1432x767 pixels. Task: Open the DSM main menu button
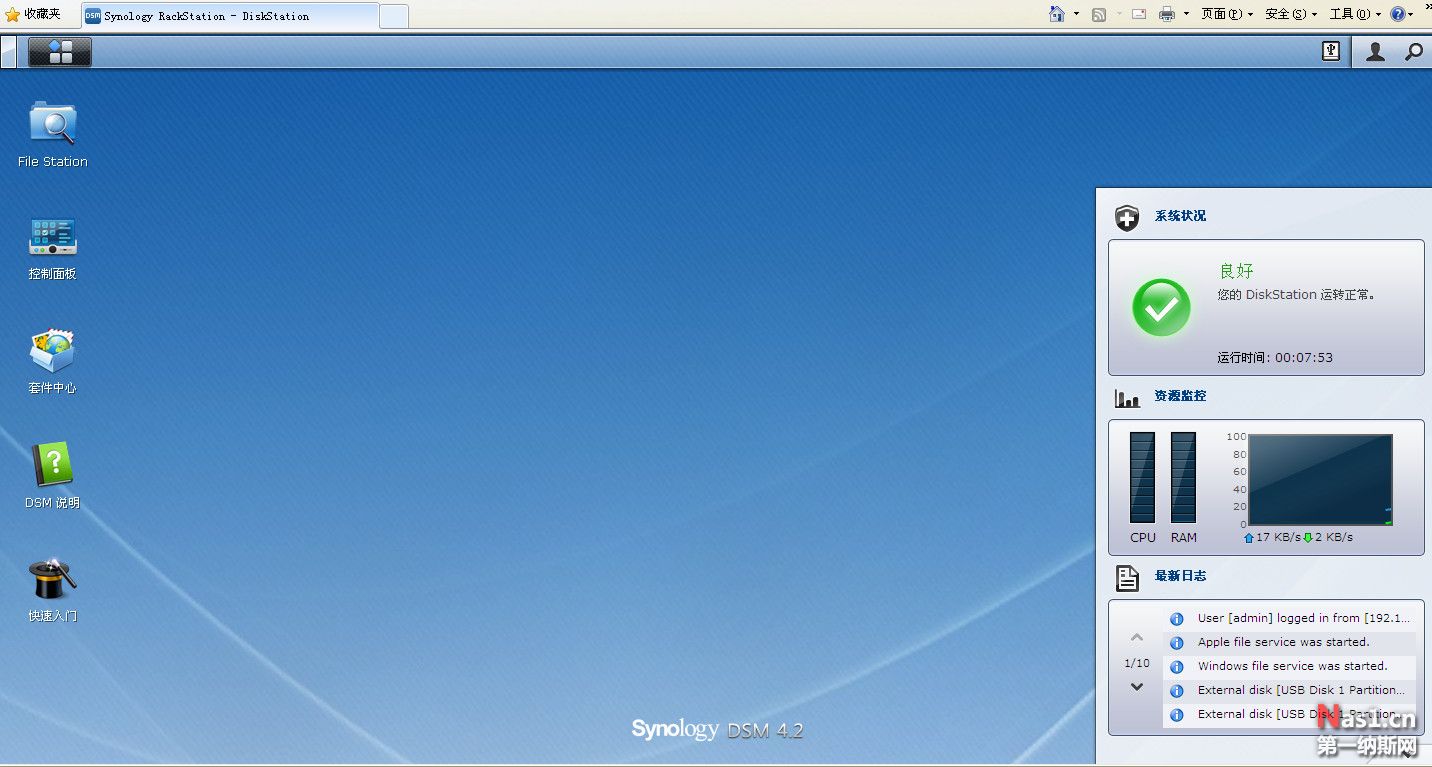click(60, 52)
